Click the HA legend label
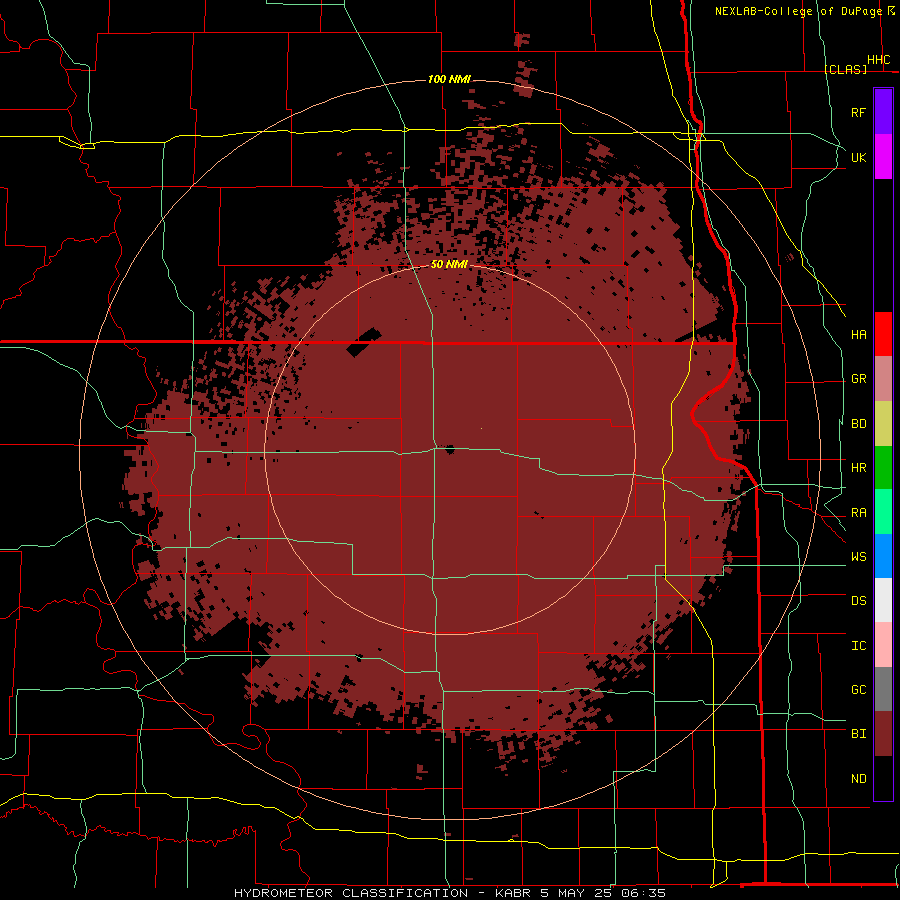 (859, 335)
